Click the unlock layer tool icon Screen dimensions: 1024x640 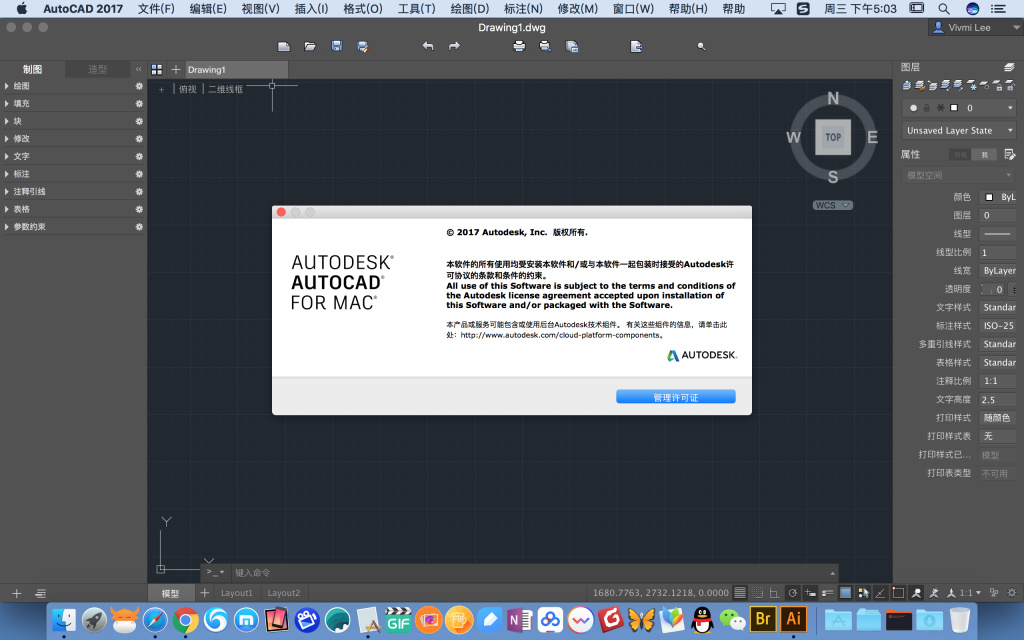[x=1009, y=86]
